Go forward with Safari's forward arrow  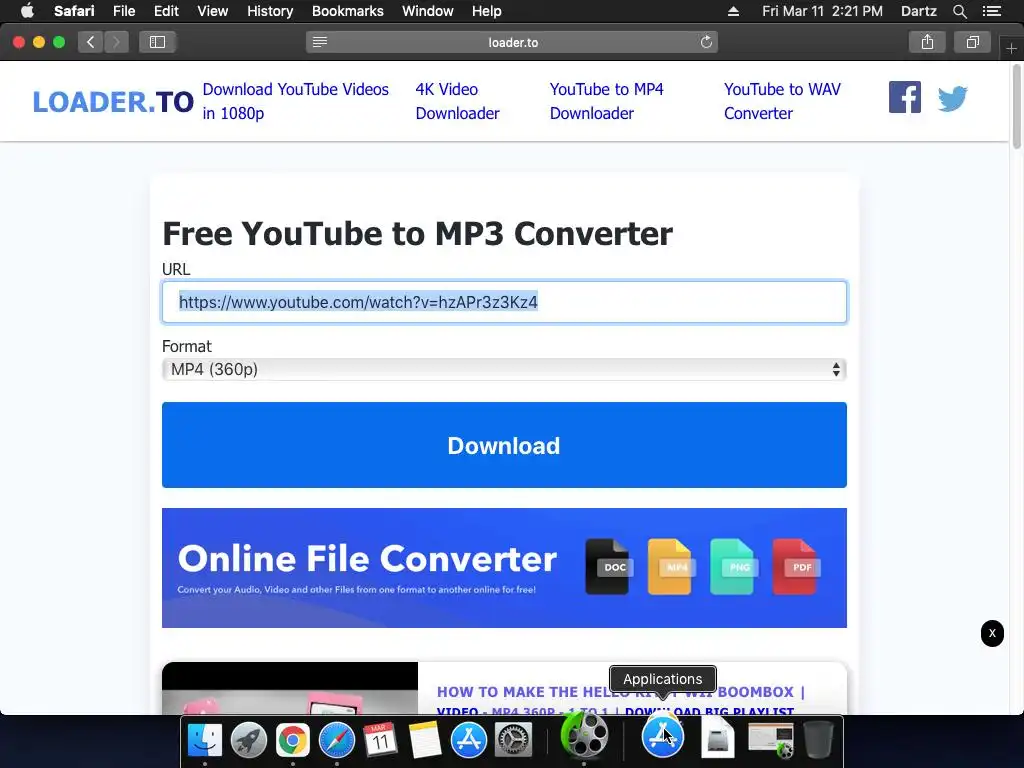pos(116,42)
